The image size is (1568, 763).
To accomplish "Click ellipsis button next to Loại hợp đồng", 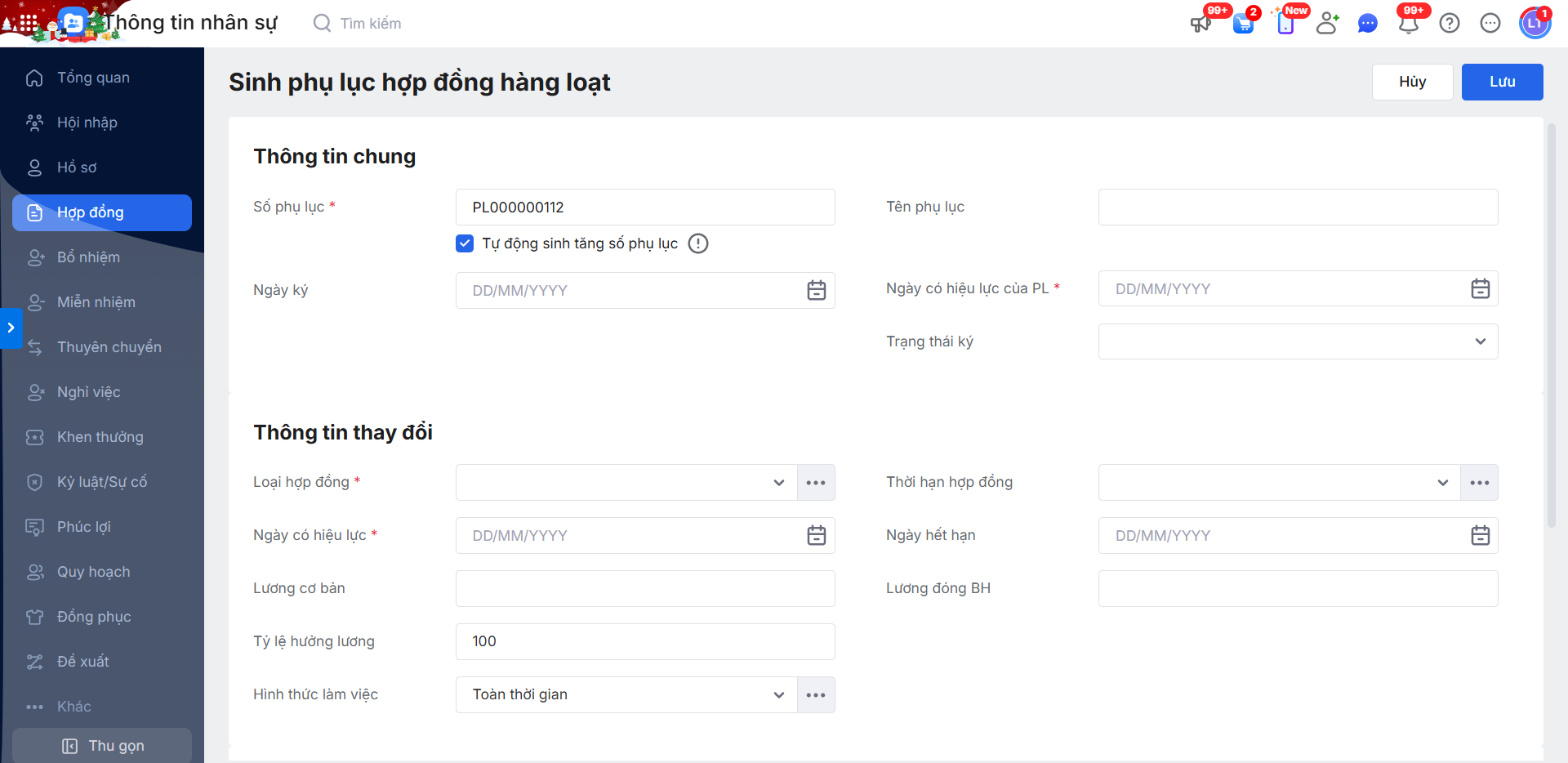I will point(816,483).
